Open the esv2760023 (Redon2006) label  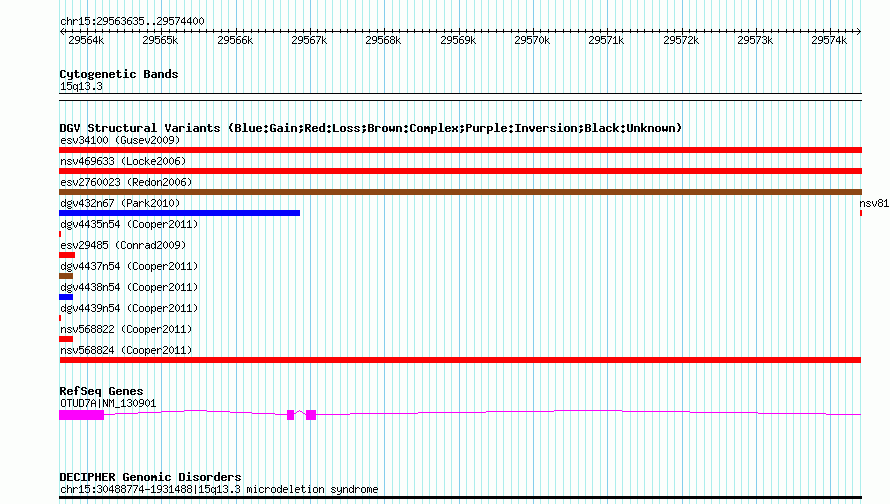[126, 182]
